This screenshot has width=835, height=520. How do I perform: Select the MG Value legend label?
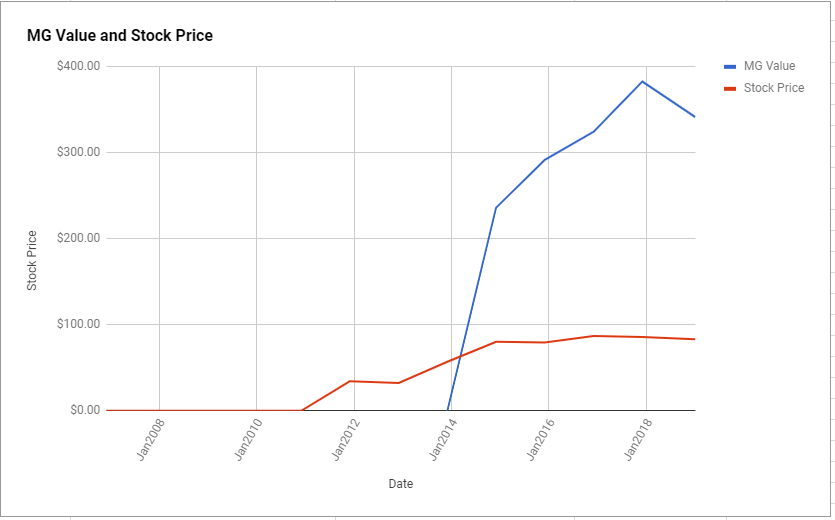click(x=769, y=66)
